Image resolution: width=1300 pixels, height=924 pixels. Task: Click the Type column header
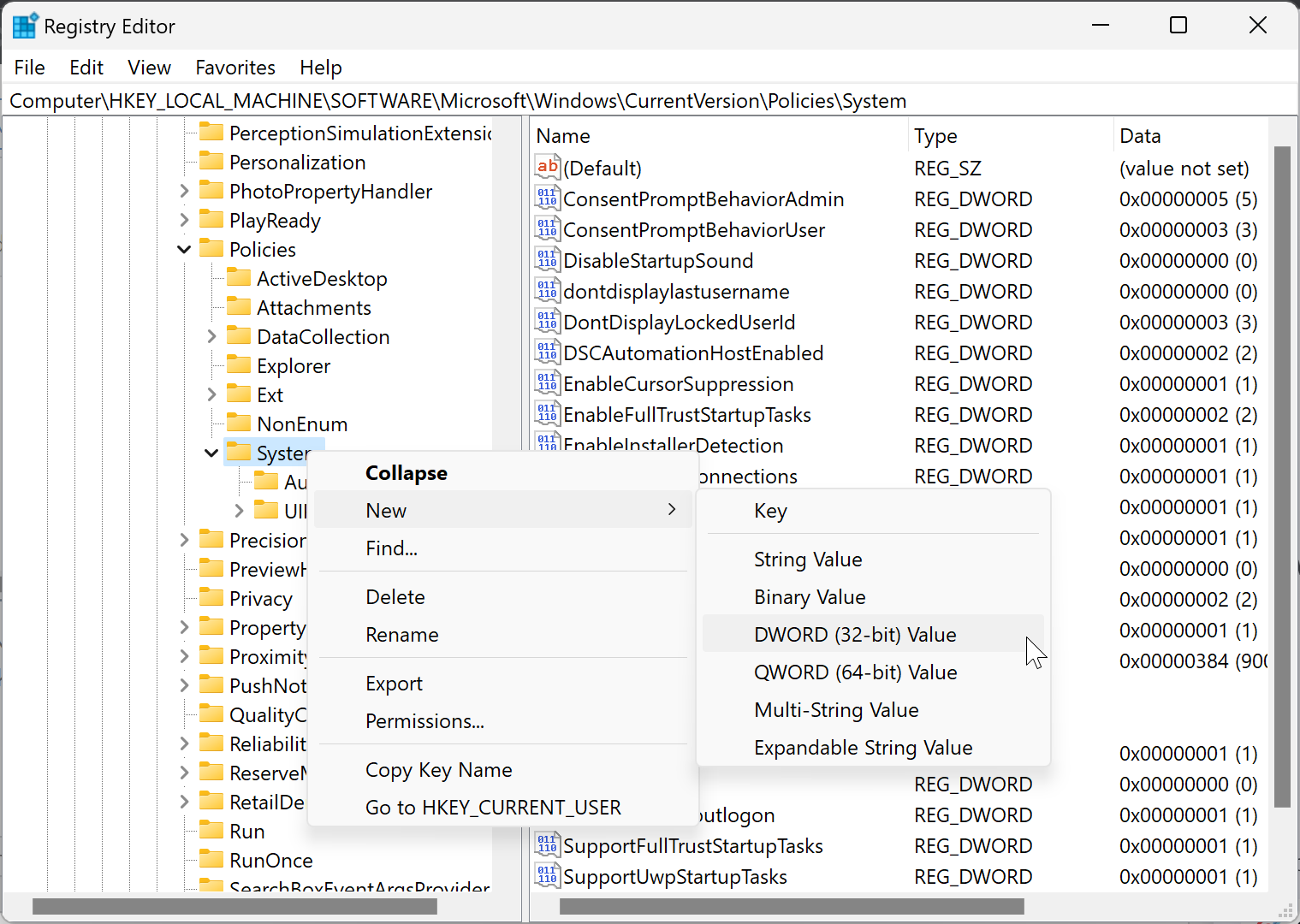[x=1011, y=136]
